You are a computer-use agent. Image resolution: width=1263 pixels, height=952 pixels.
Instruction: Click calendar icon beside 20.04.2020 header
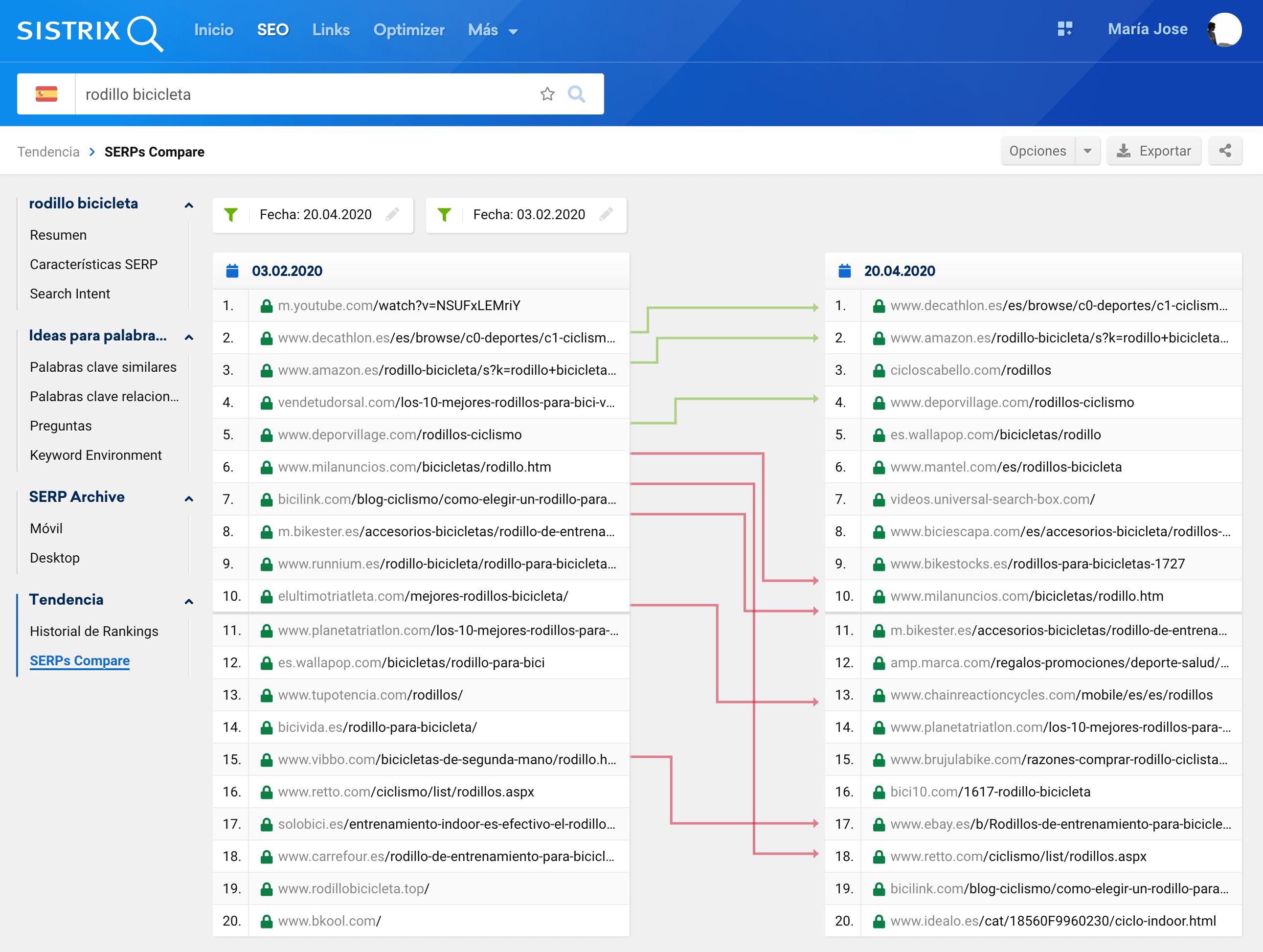tap(844, 271)
